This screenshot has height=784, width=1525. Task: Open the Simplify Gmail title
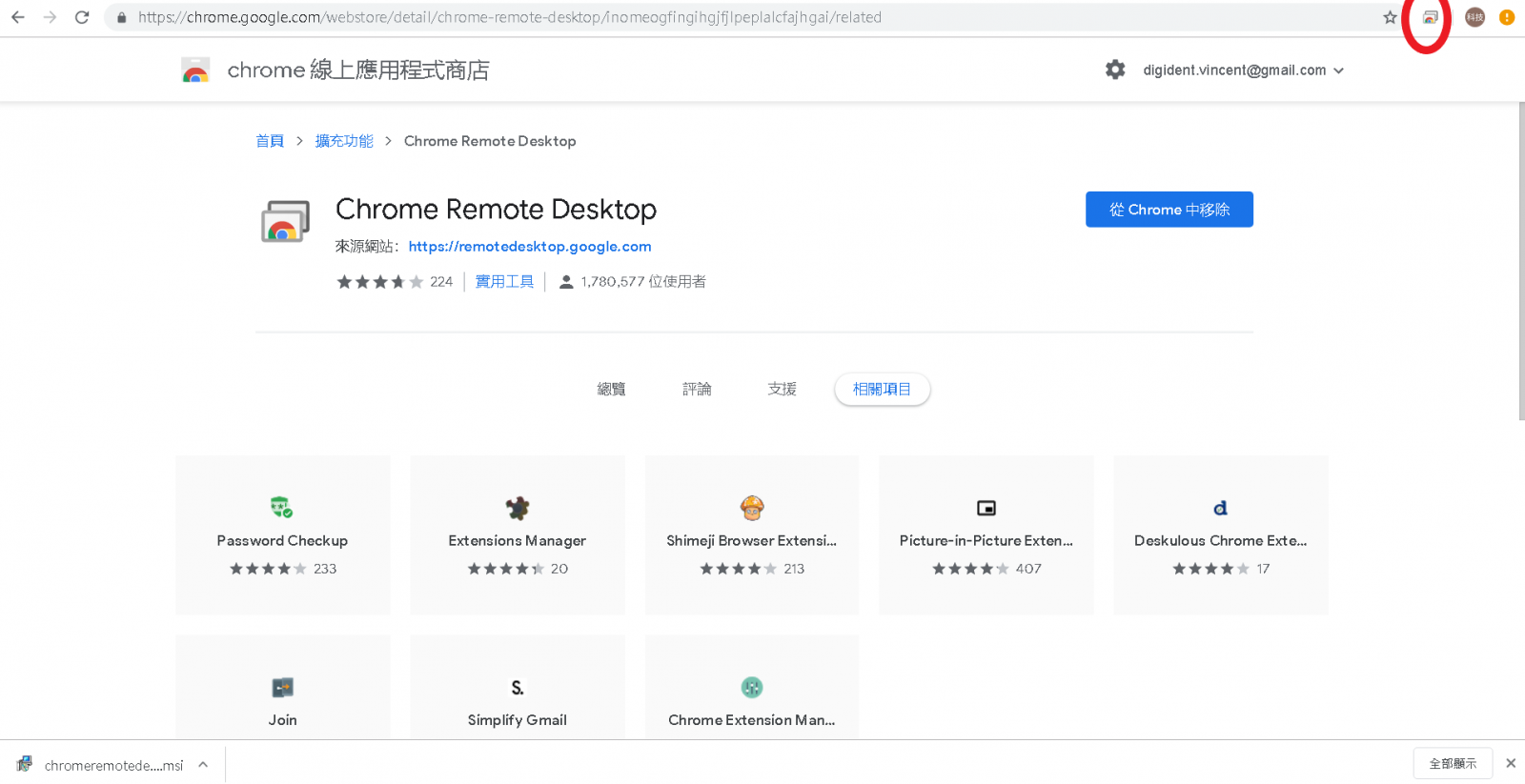coord(518,720)
